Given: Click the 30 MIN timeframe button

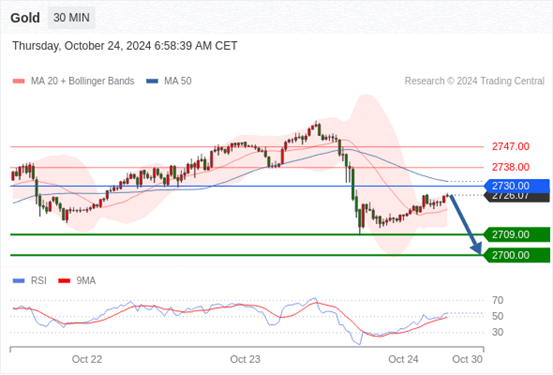Looking at the screenshot, I should coord(71,18).
